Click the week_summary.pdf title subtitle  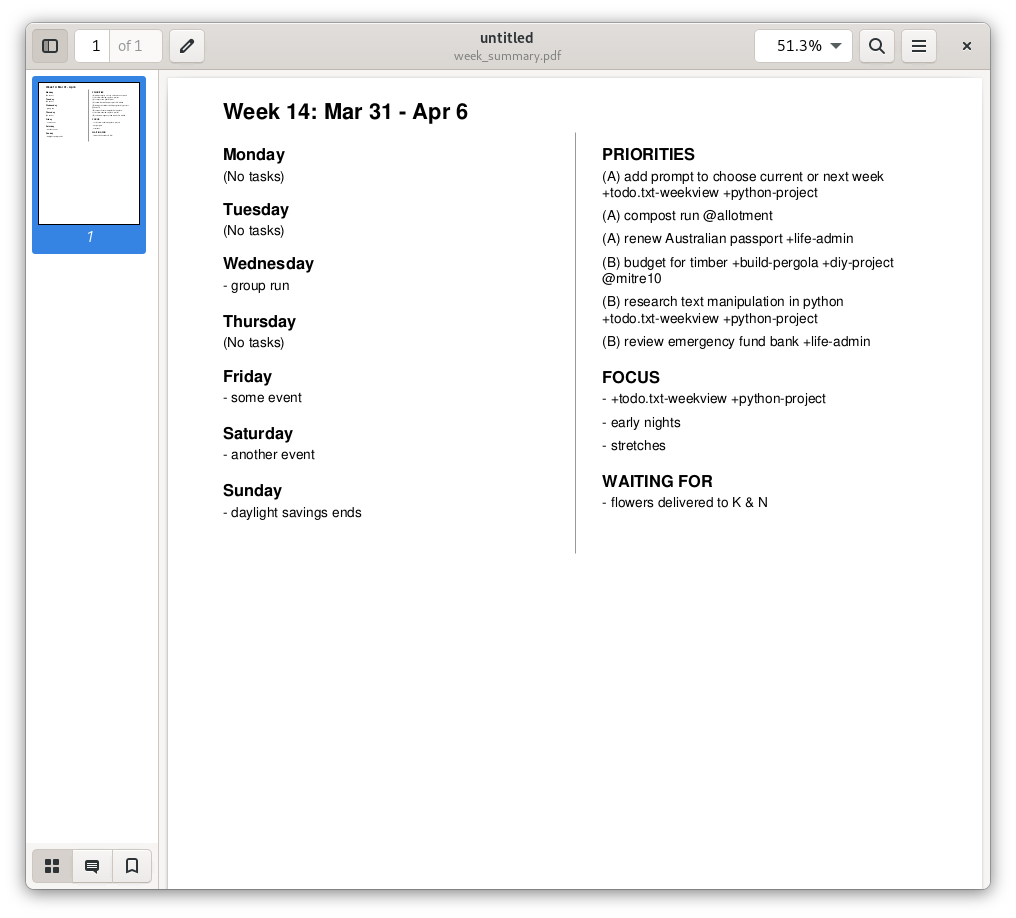(507, 56)
